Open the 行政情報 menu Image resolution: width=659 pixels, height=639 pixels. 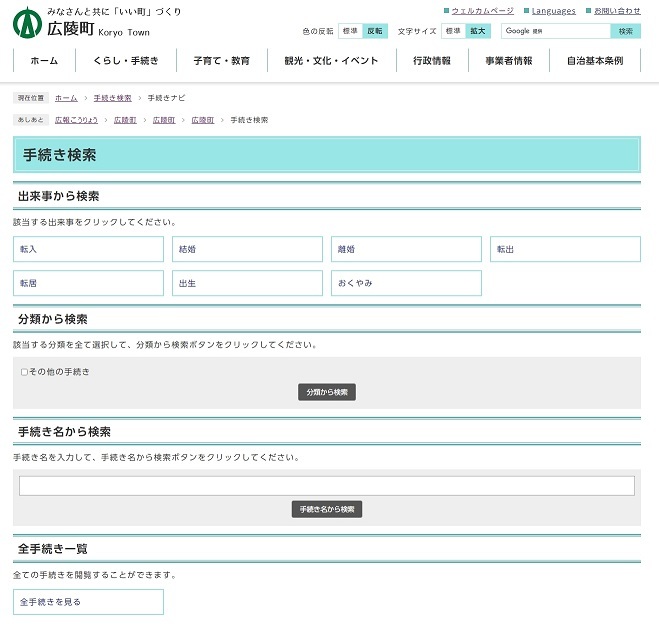click(x=432, y=61)
